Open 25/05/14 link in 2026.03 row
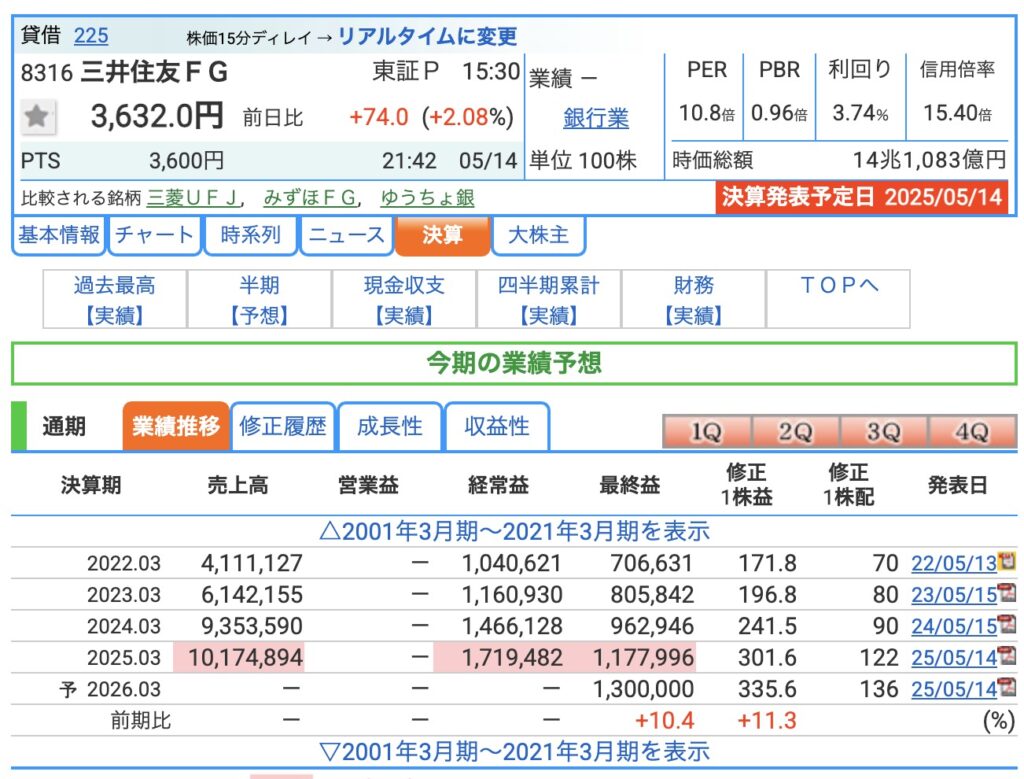Image resolution: width=1024 pixels, height=779 pixels. (954, 689)
